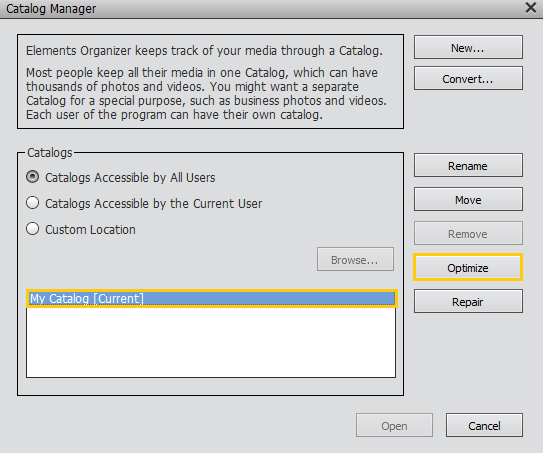Click the disabled Browse... button
This screenshot has height=453, width=543.
point(355,259)
